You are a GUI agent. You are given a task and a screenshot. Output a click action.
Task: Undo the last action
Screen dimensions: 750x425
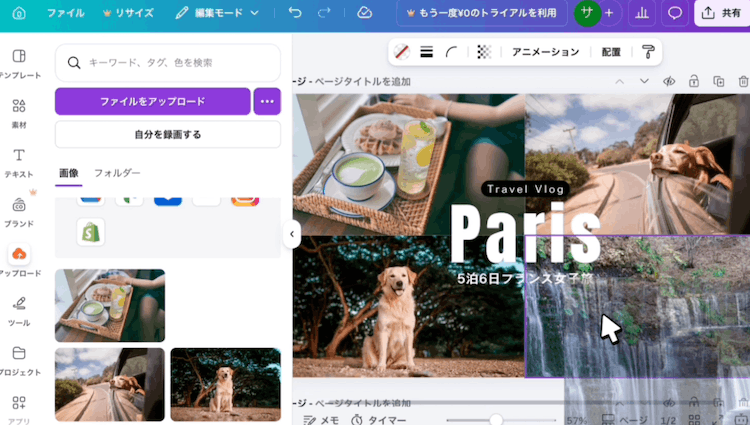295,13
